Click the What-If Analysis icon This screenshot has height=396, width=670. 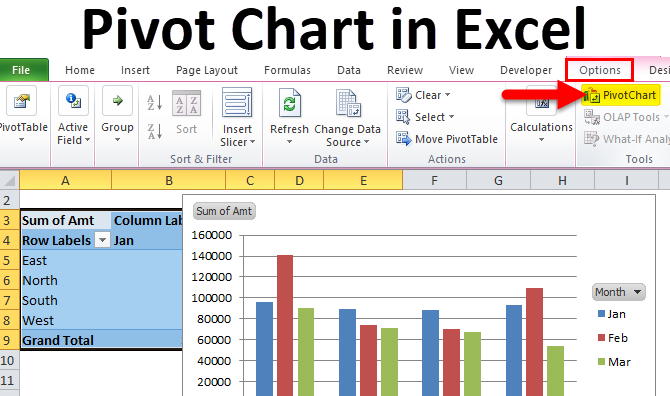click(592, 139)
